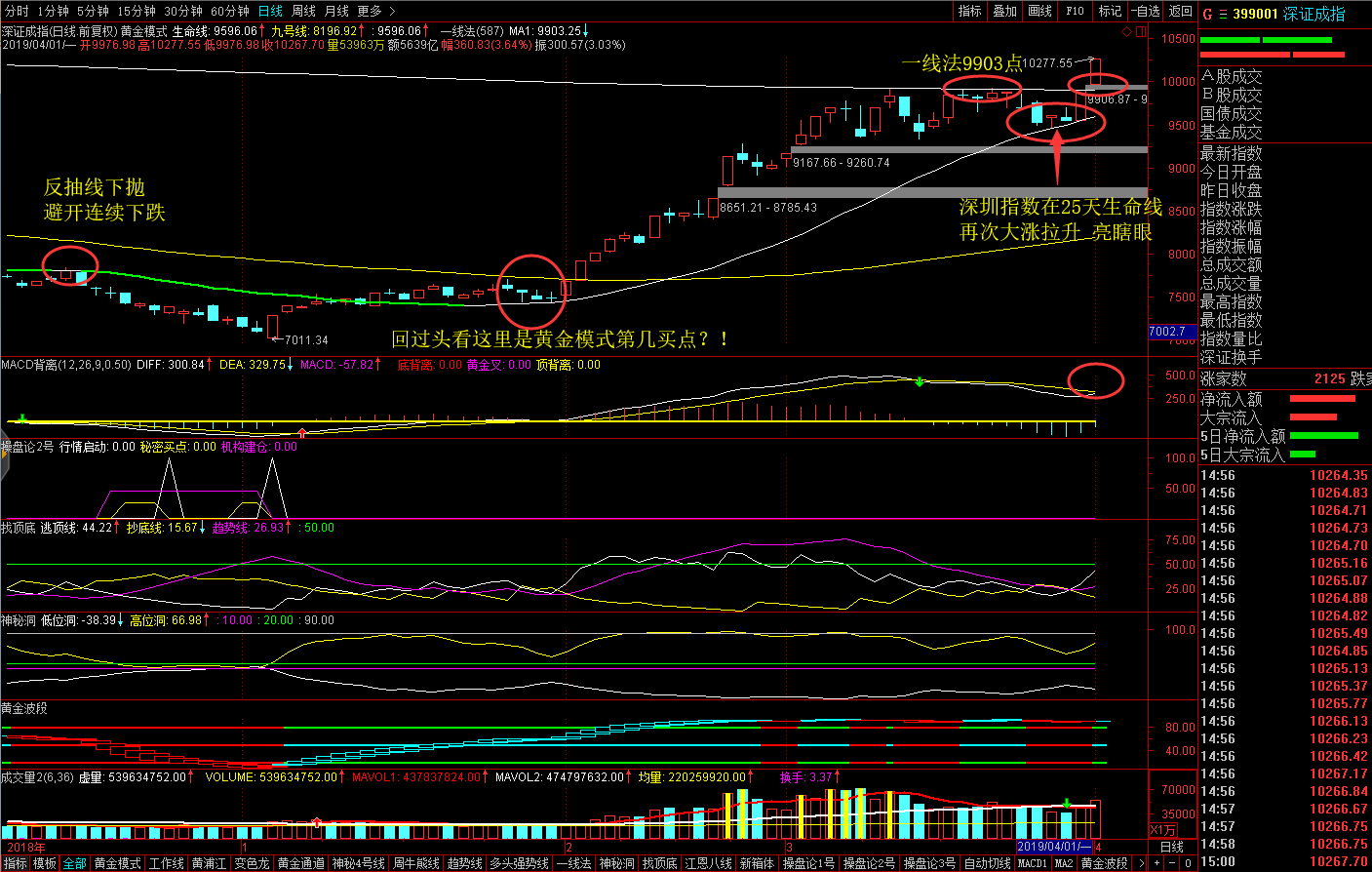Apply the 黄金波段 template
The width and height of the screenshot is (1372, 872).
[1105, 863]
